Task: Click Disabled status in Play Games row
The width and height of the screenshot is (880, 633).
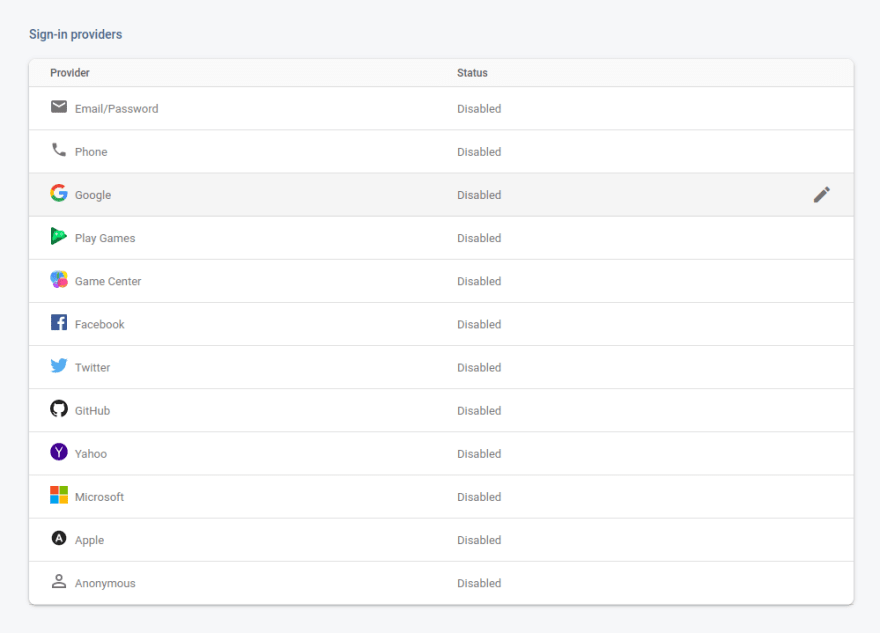Action: [479, 238]
